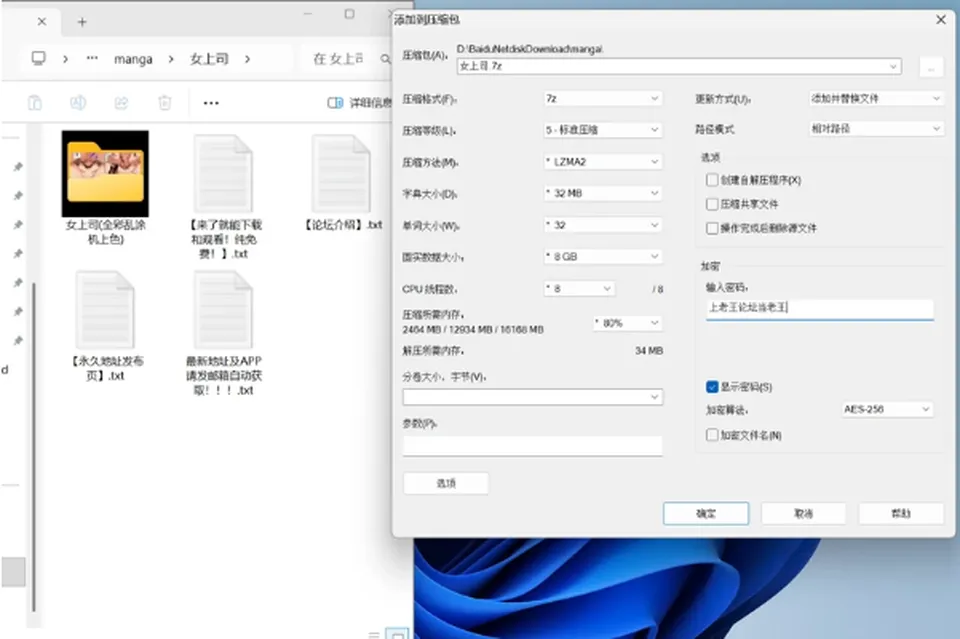960x639 pixels.
Task: Open the 分卷大小 combo box
Action: point(533,397)
